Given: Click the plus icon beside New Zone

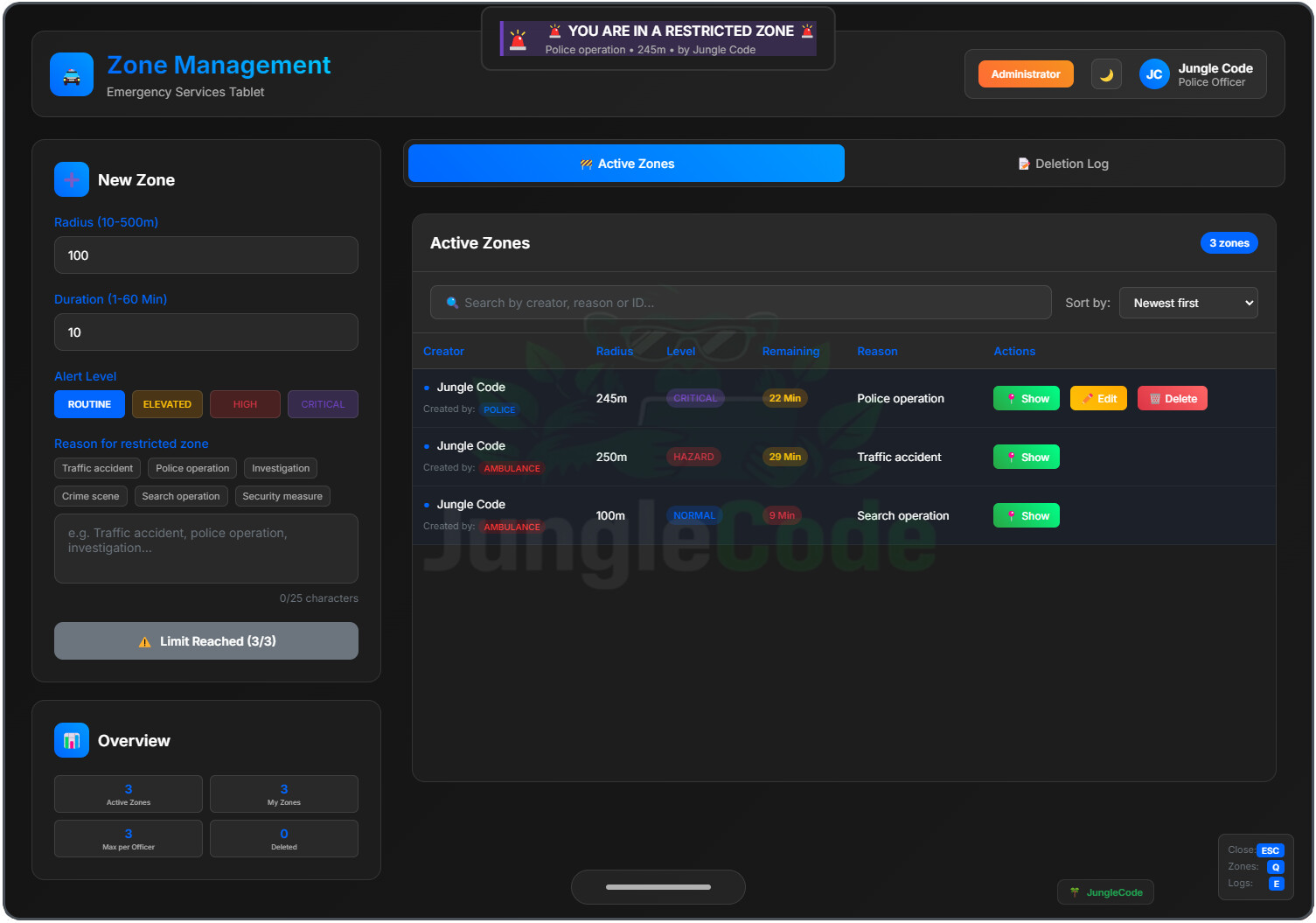Looking at the screenshot, I should 71,179.
